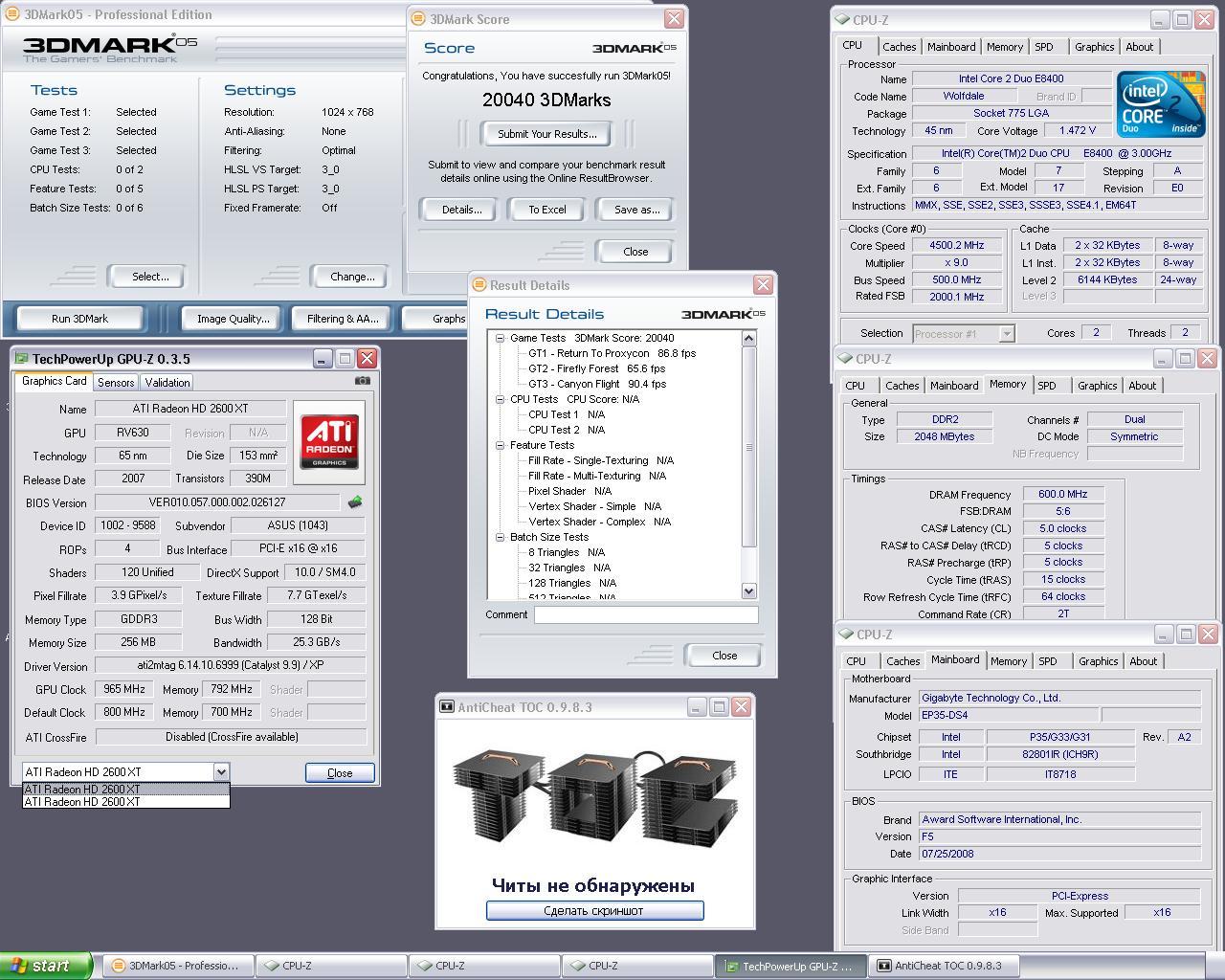
Task: Click the GPU-Z screenshot camera icon
Action: pos(362,381)
